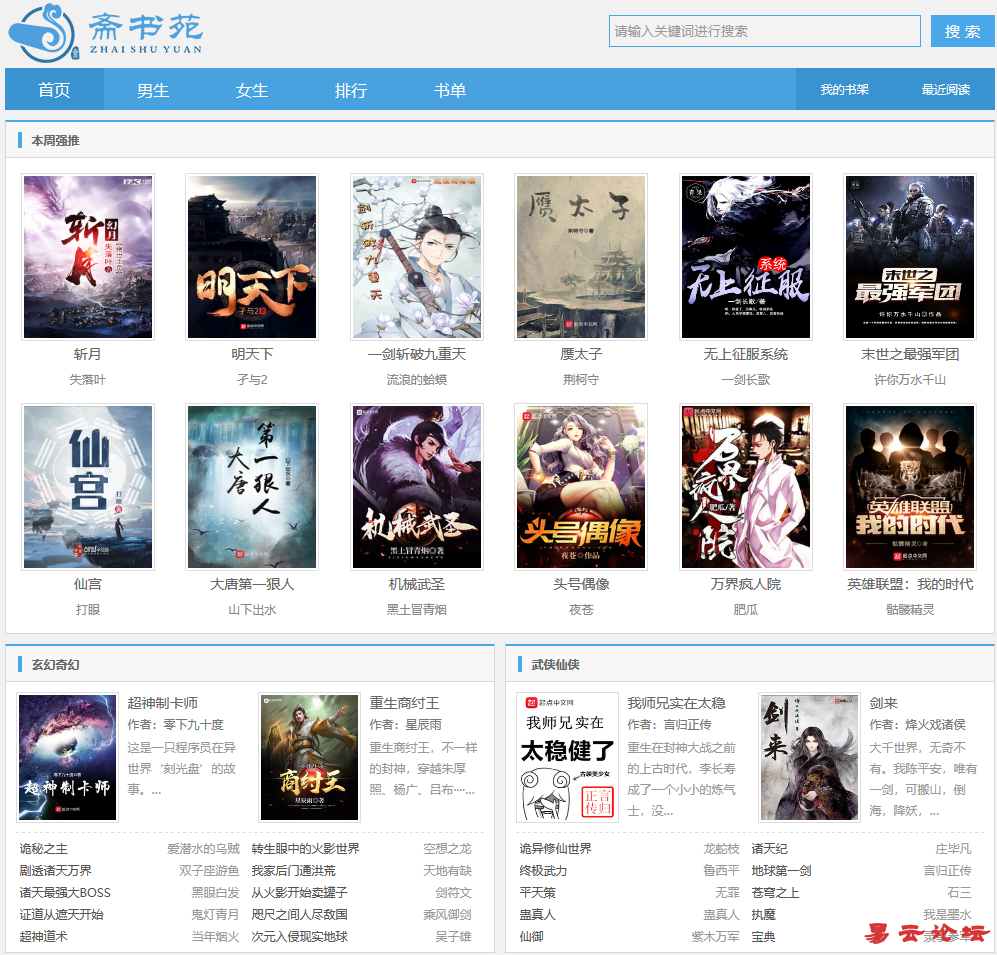Click the 头号偶像 title text
The height and width of the screenshot is (955, 997).
pyautogui.click(x=581, y=584)
